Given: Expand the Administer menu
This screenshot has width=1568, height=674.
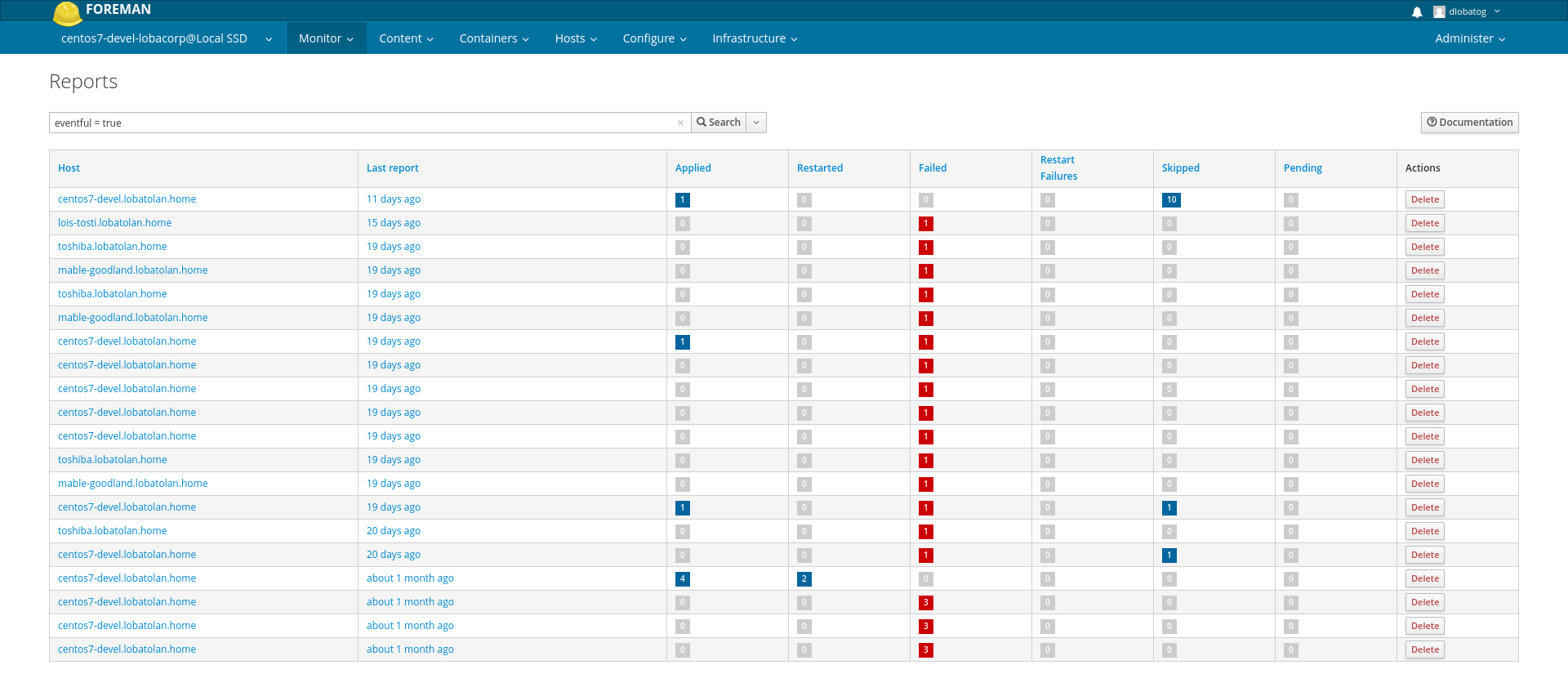Looking at the screenshot, I should pyautogui.click(x=1470, y=38).
